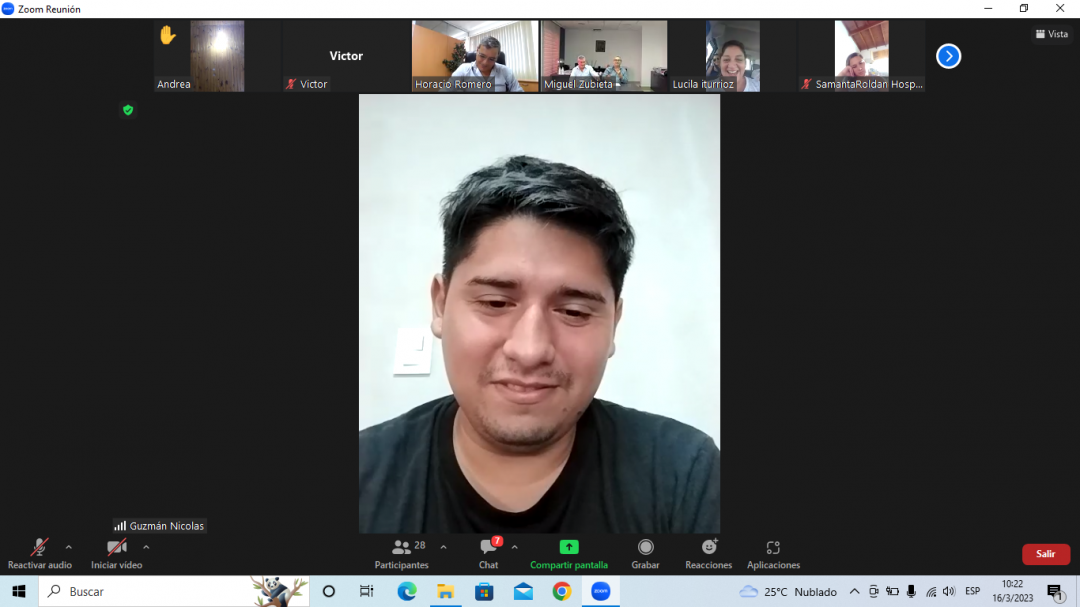The width and height of the screenshot is (1080, 607).
Task: Start recording with Grabar
Action: [645, 554]
